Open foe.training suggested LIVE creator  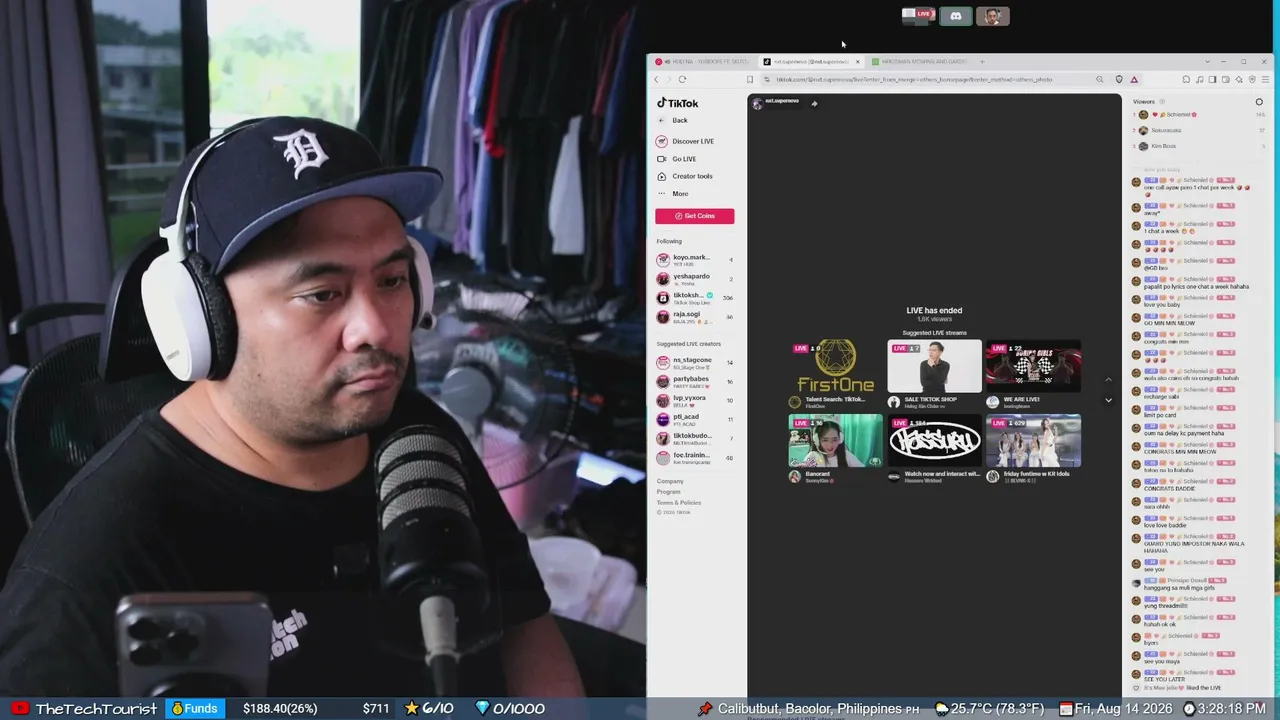coord(695,457)
